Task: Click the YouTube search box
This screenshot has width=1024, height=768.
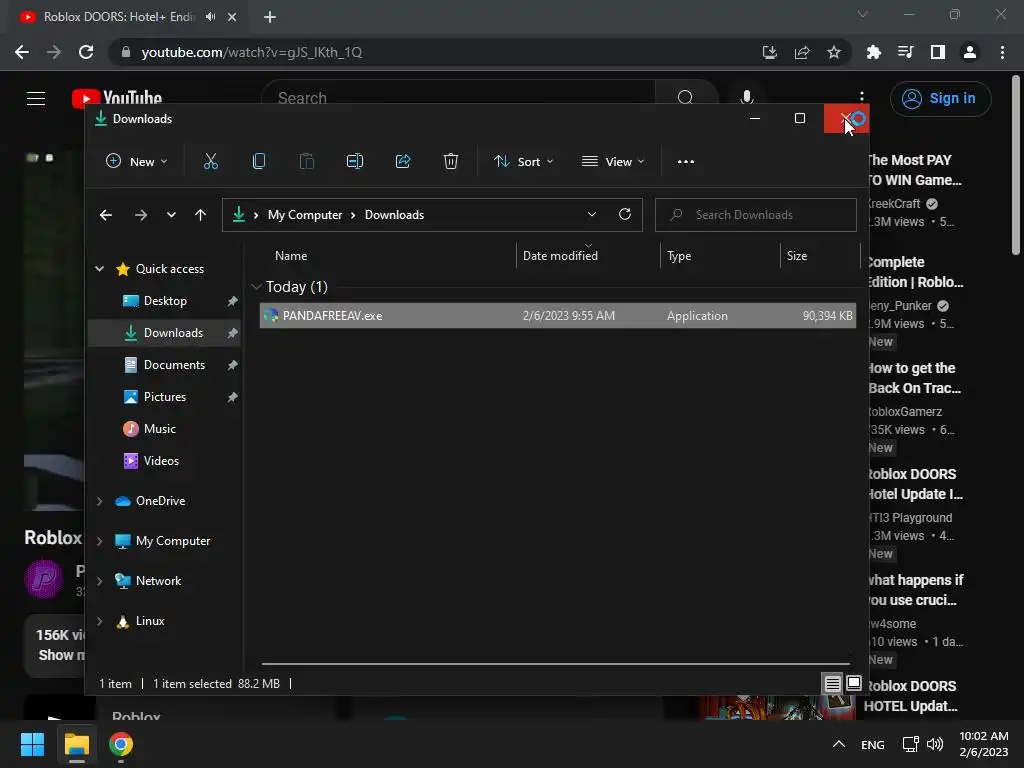Action: tap(457, 98)
